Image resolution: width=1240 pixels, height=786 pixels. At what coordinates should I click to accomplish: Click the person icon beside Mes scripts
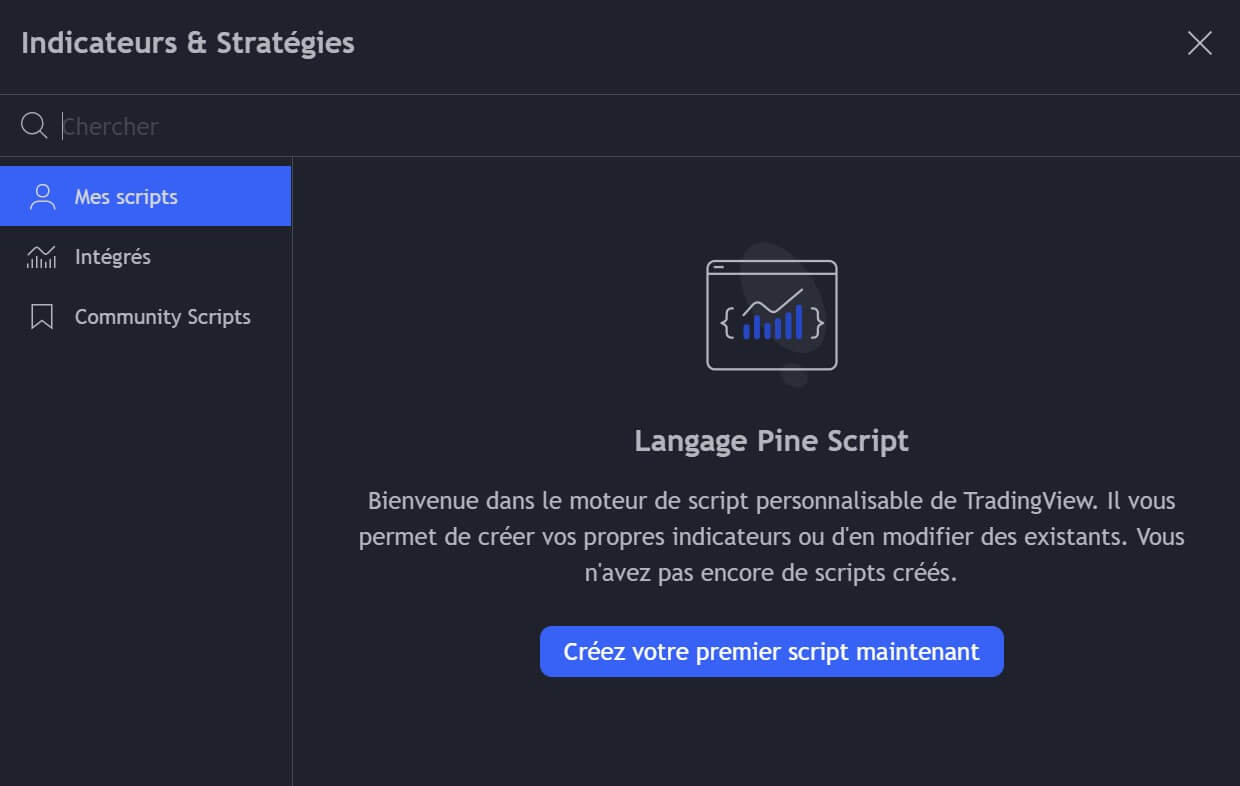coord(42,197)
